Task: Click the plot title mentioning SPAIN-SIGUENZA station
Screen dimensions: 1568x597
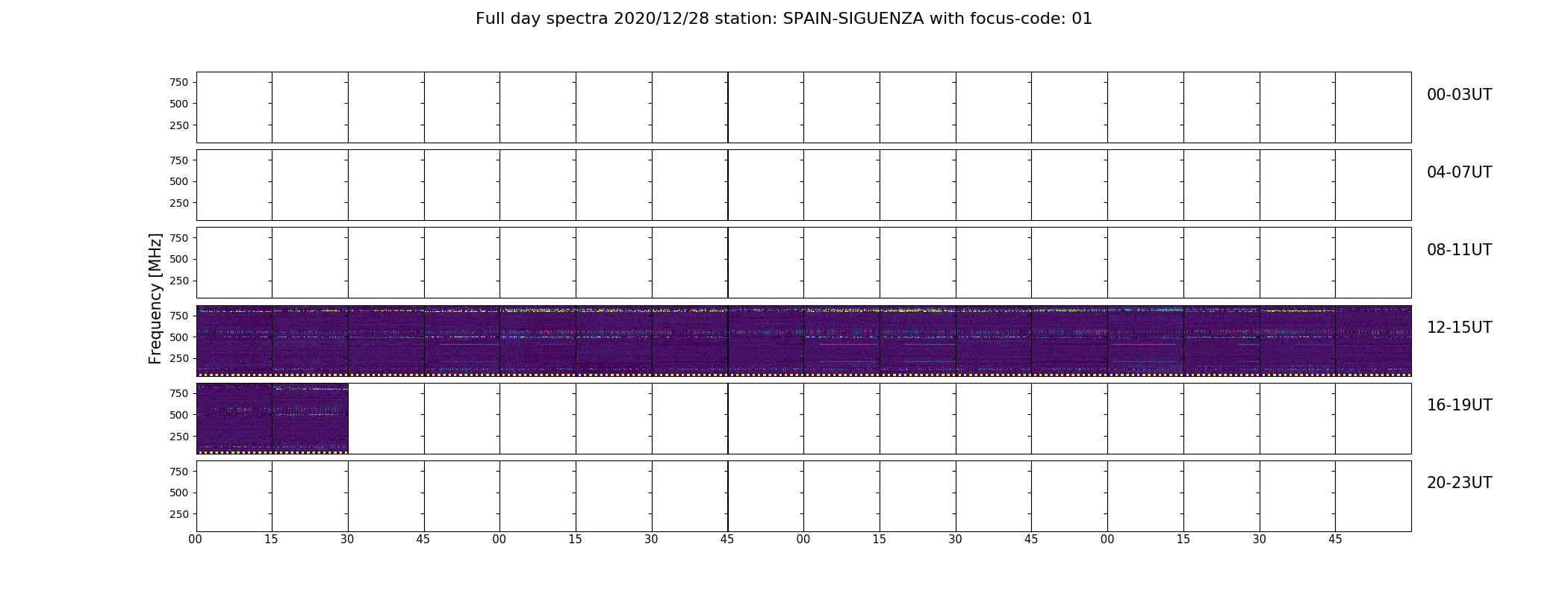Action: click(x=783, y=19)
